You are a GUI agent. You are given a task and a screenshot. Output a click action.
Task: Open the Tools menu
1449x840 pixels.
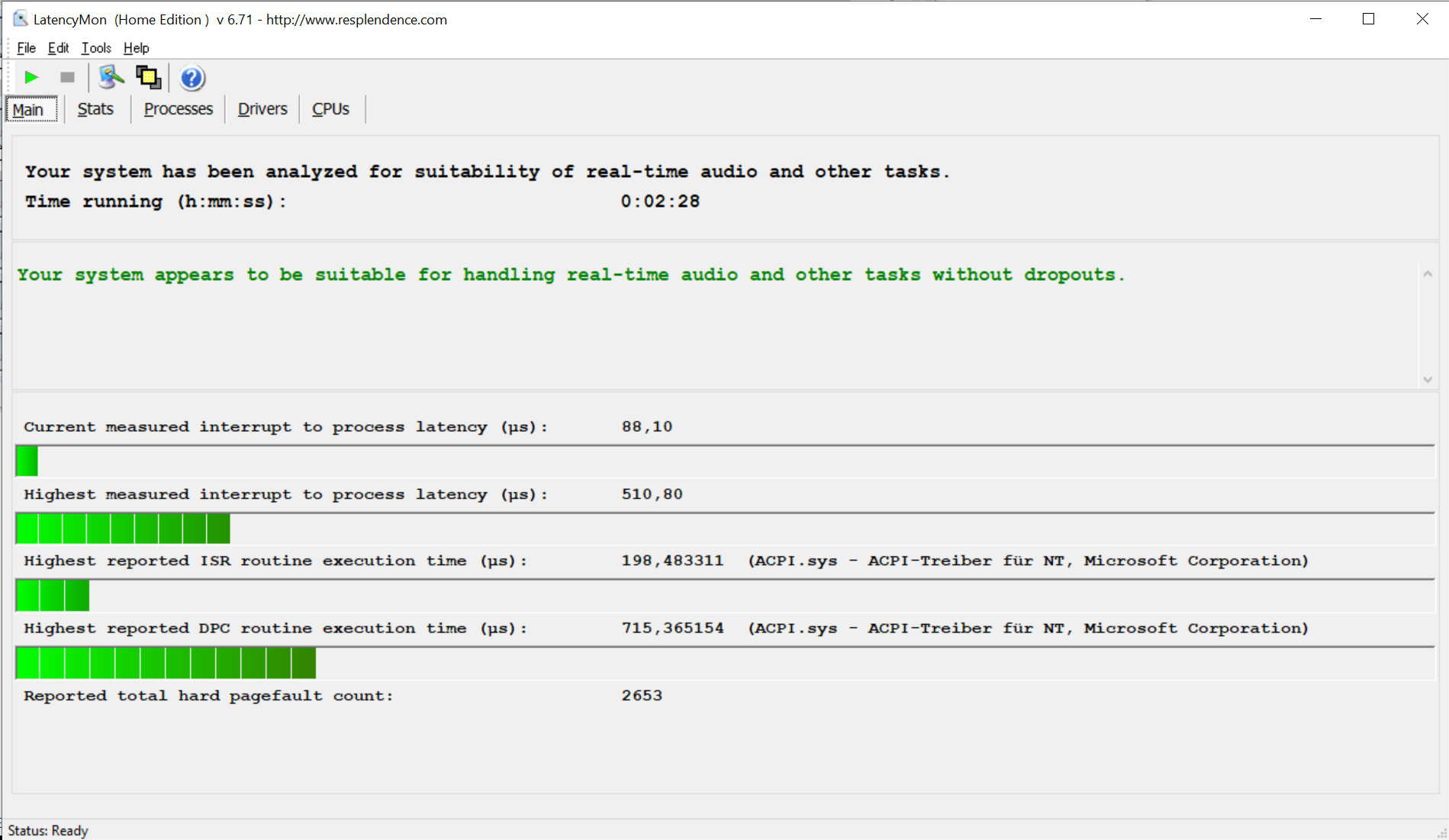[96, 48]
